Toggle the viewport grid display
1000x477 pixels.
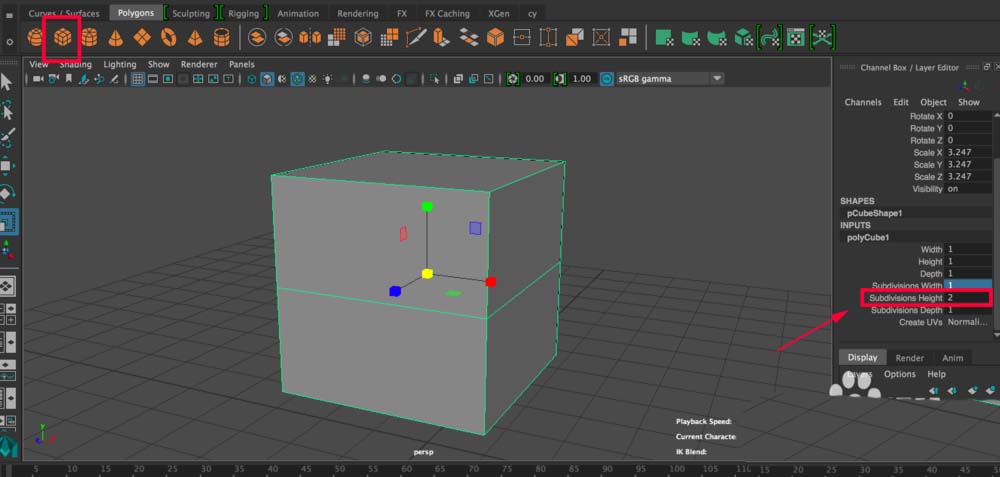(x=138, y=79)
